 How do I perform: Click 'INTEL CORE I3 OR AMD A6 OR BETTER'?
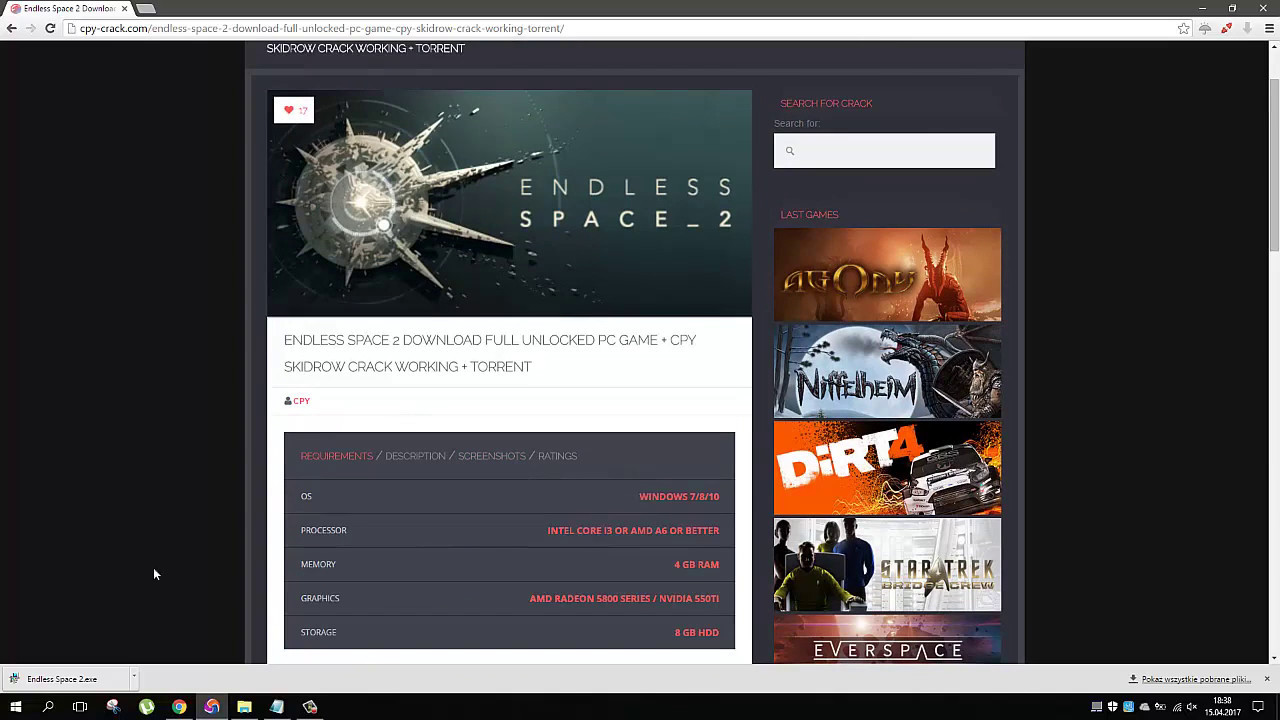(633, 530)
